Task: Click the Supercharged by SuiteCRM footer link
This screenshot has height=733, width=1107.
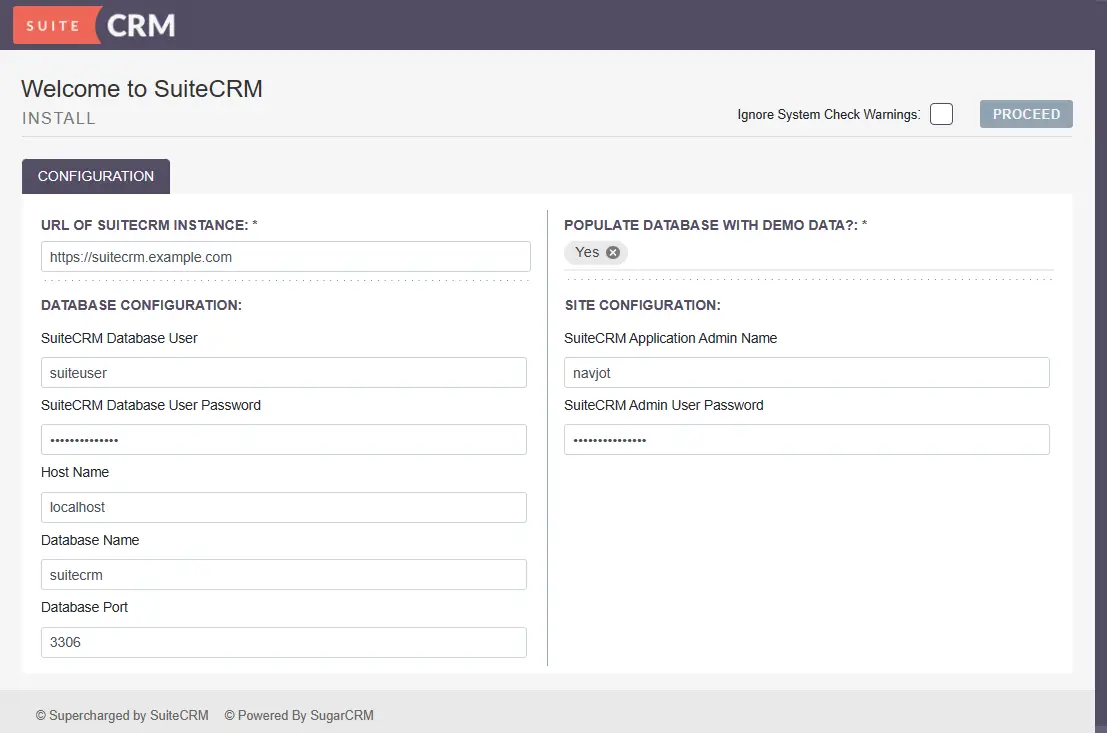Action: pos(122,715)
